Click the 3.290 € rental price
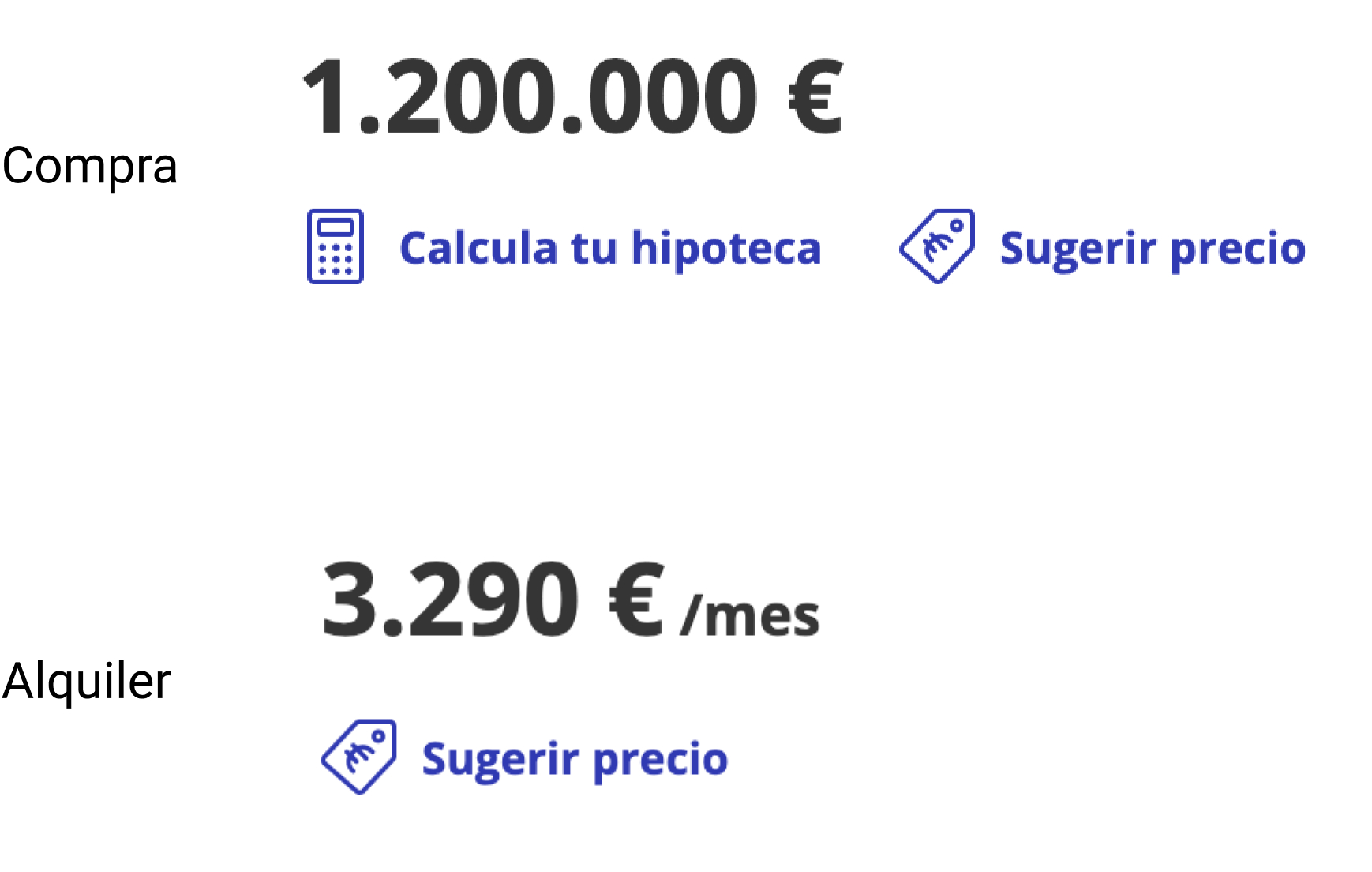 click(x=491, y=600)
